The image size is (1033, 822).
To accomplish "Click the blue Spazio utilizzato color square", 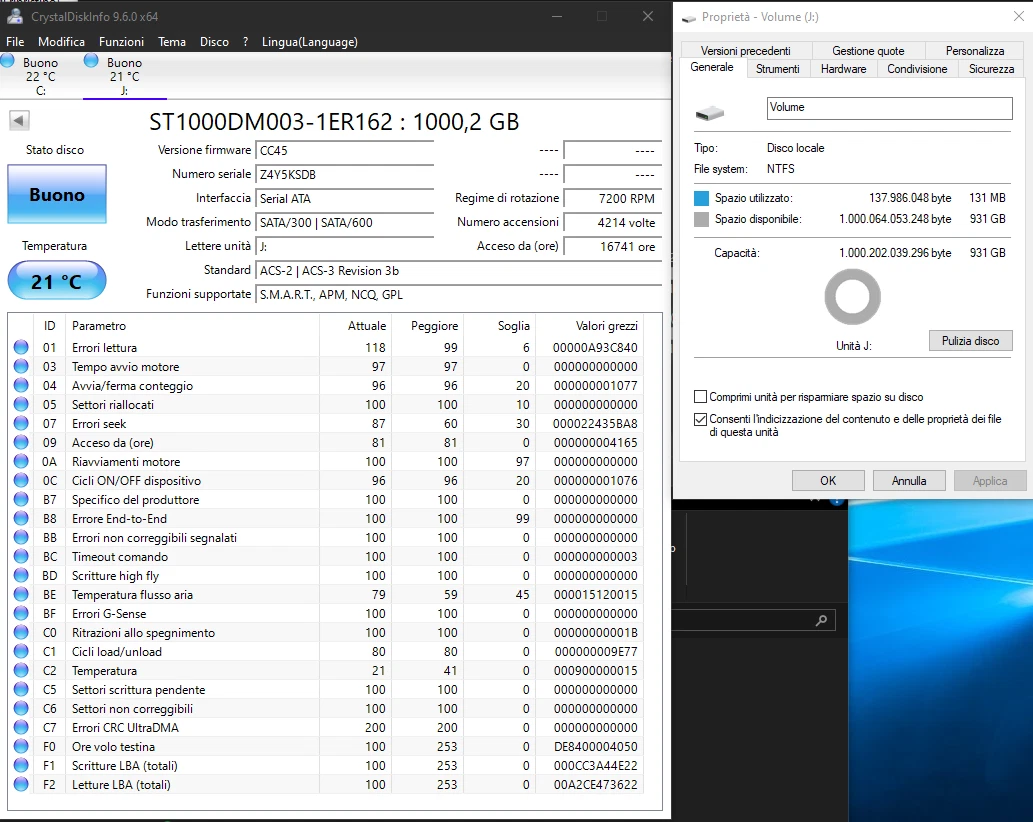I will click(702, 198).
